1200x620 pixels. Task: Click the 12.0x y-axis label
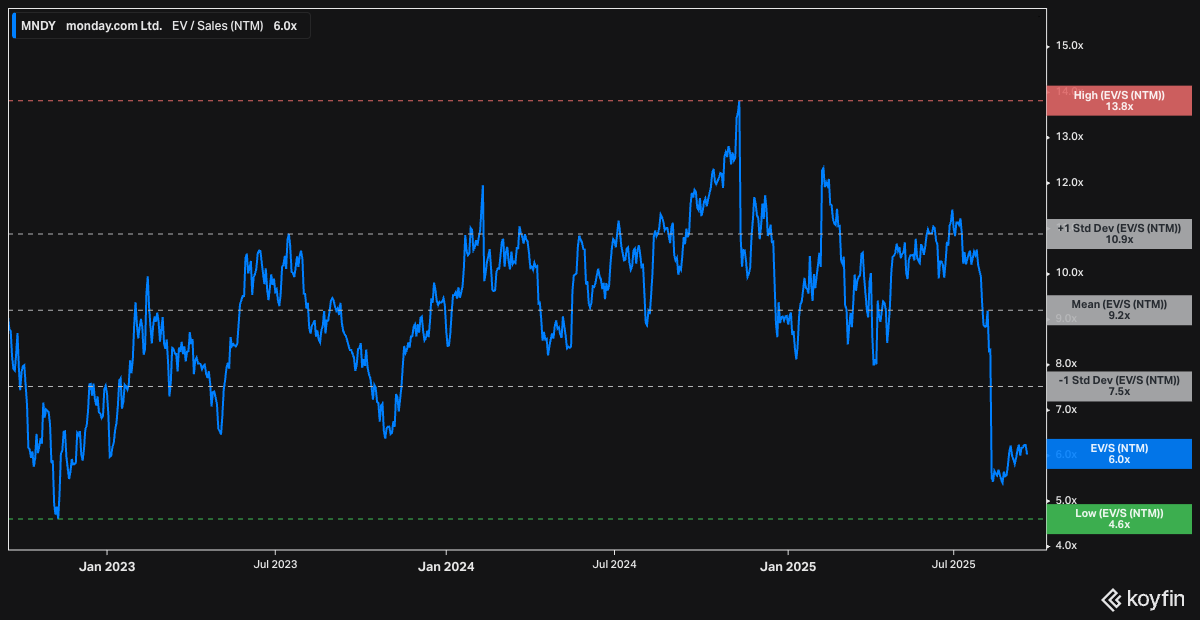(x=1070, y=182)
